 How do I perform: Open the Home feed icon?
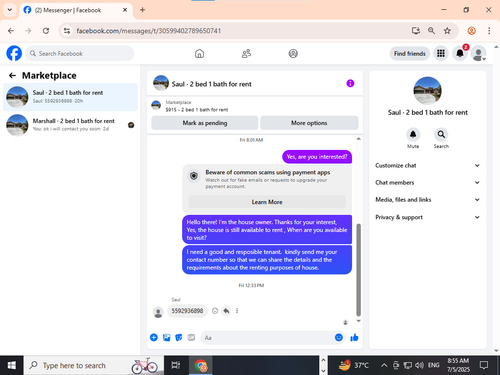coord(199,53)
